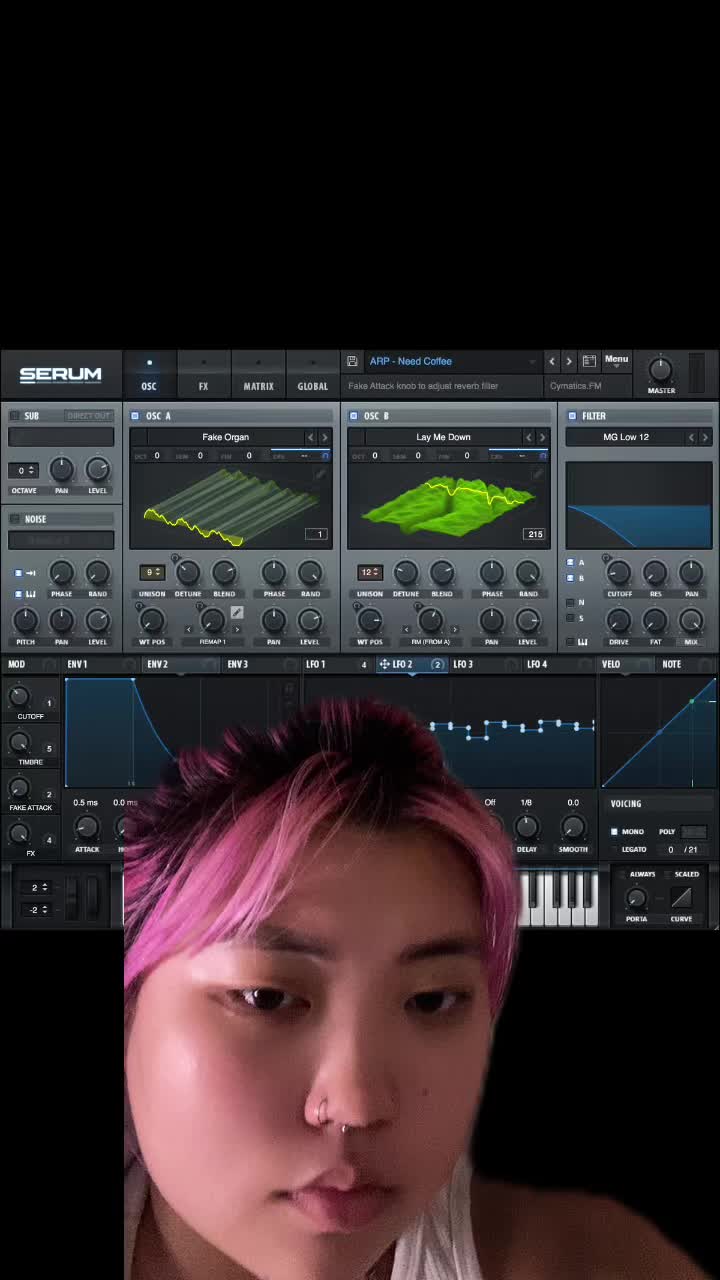
Task: Toggle the OSC B enable switch
Action: [353, 416]
